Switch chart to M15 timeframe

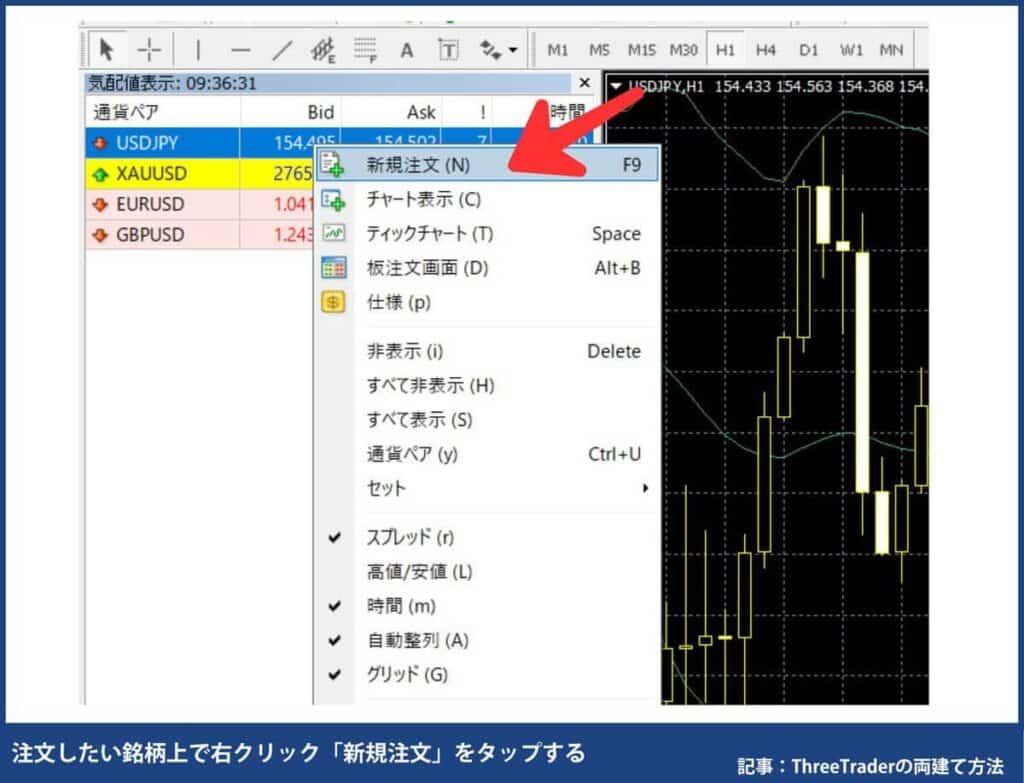coord(641,50)
